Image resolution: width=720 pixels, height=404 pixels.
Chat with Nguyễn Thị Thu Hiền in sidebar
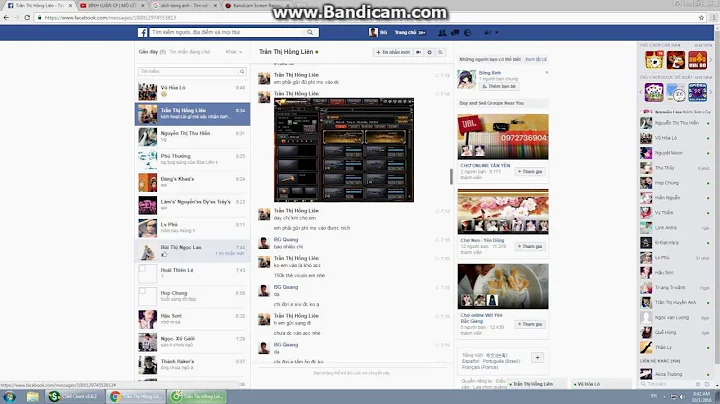676,123
